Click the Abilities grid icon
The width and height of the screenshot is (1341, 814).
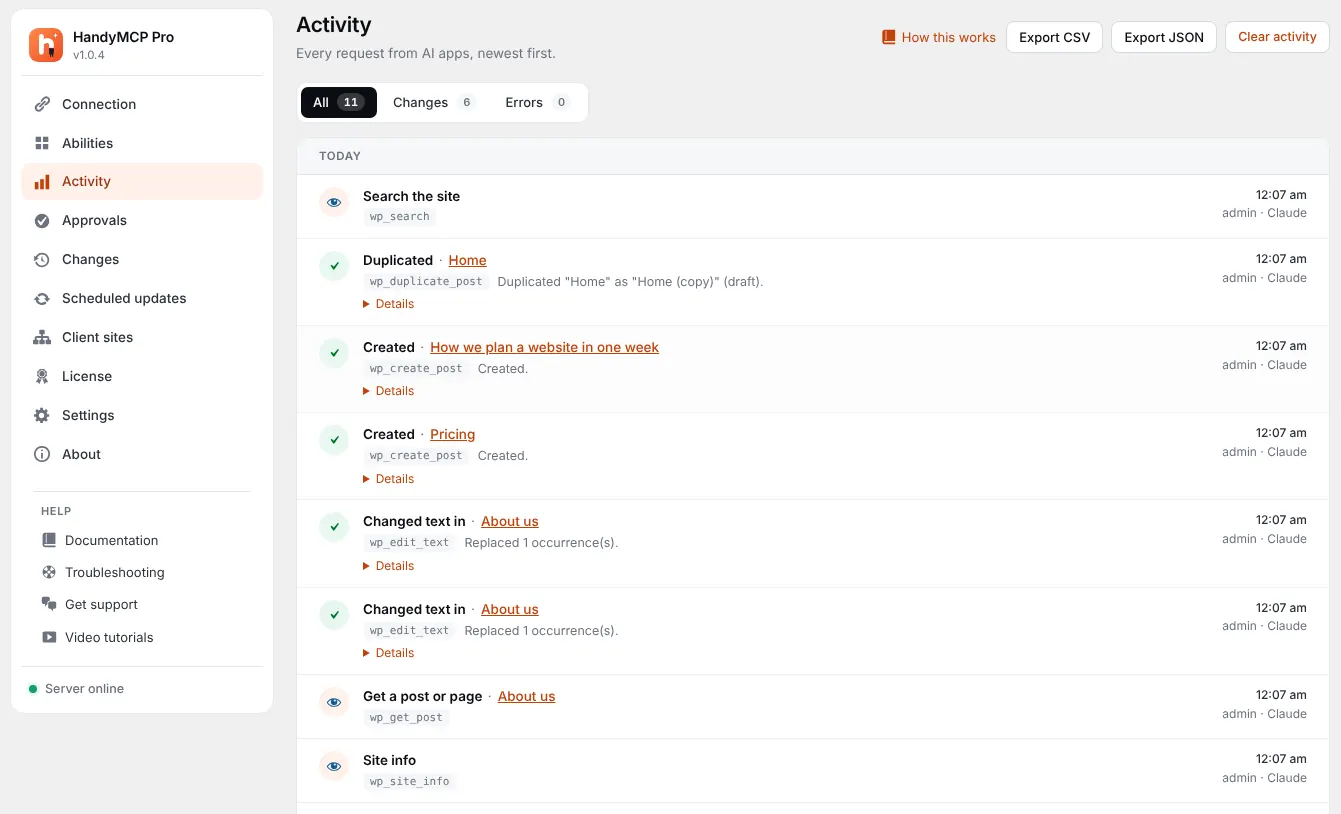(42, 143)
